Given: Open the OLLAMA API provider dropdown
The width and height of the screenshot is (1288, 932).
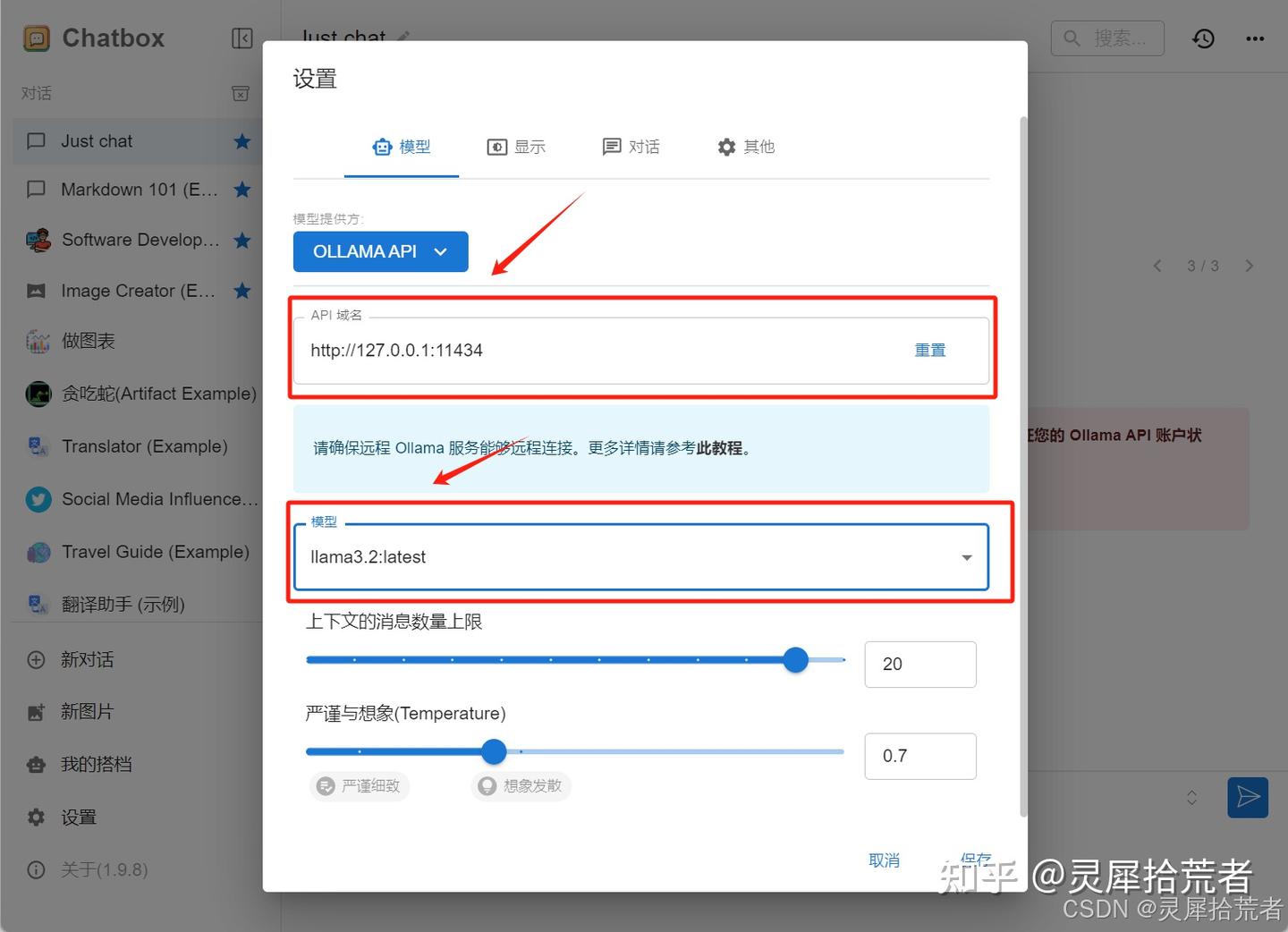Looking at the screenshot, I should click(380, 251).
